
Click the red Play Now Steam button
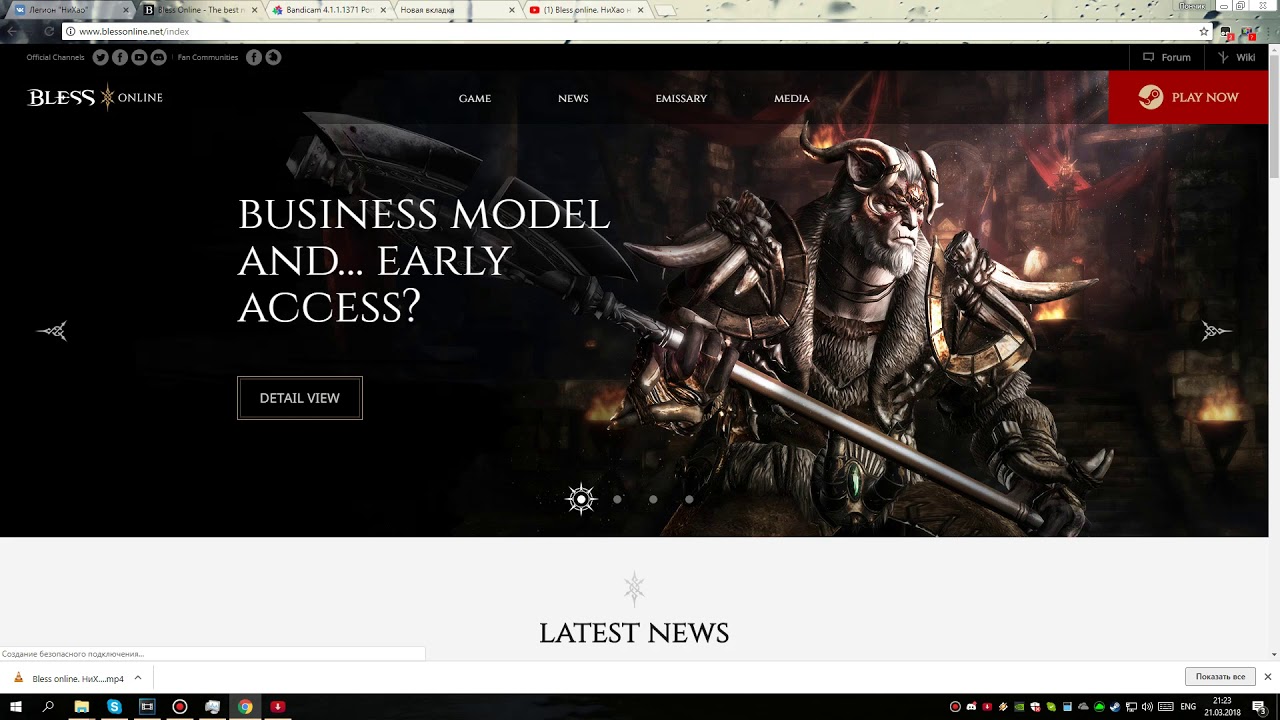(1188, 97)
